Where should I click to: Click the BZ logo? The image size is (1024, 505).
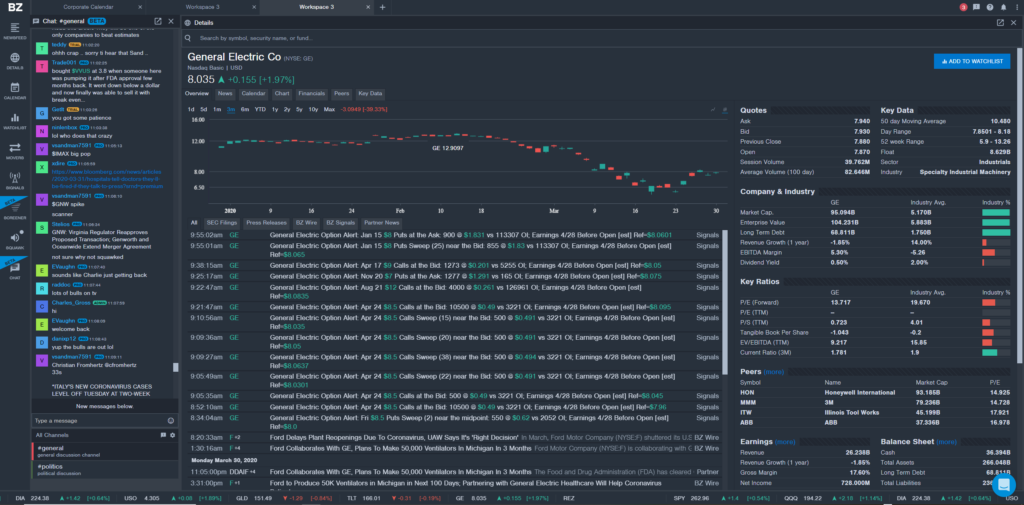(14, 7)
